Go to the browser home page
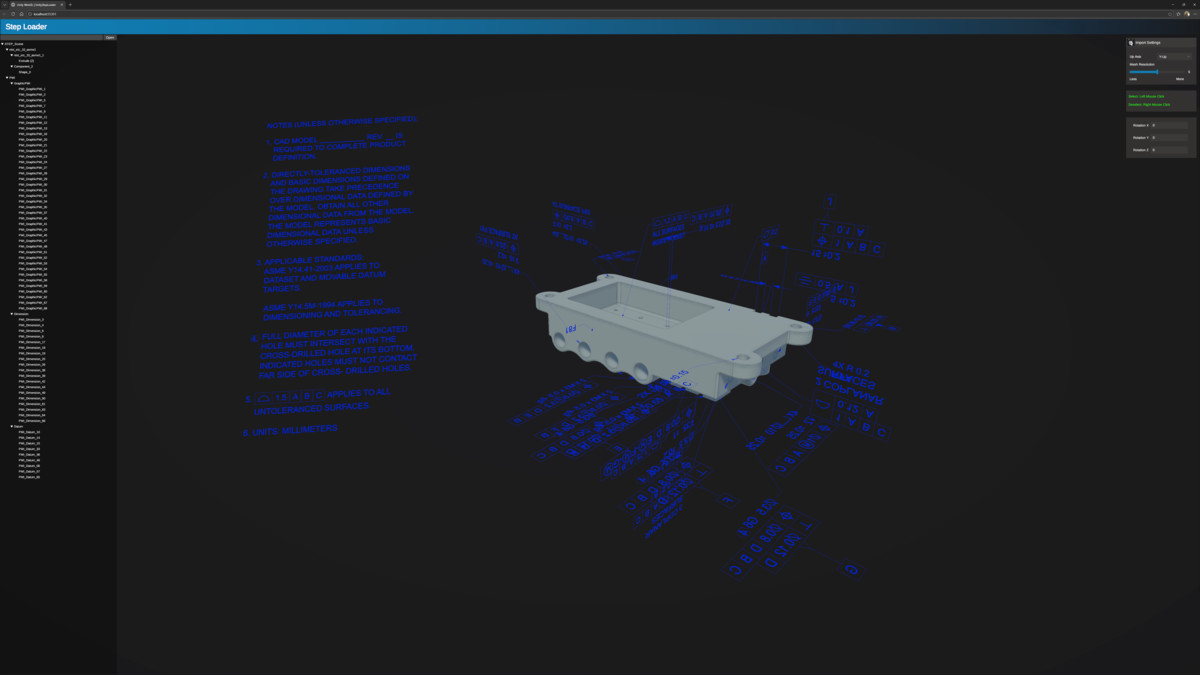 [21, 14]
